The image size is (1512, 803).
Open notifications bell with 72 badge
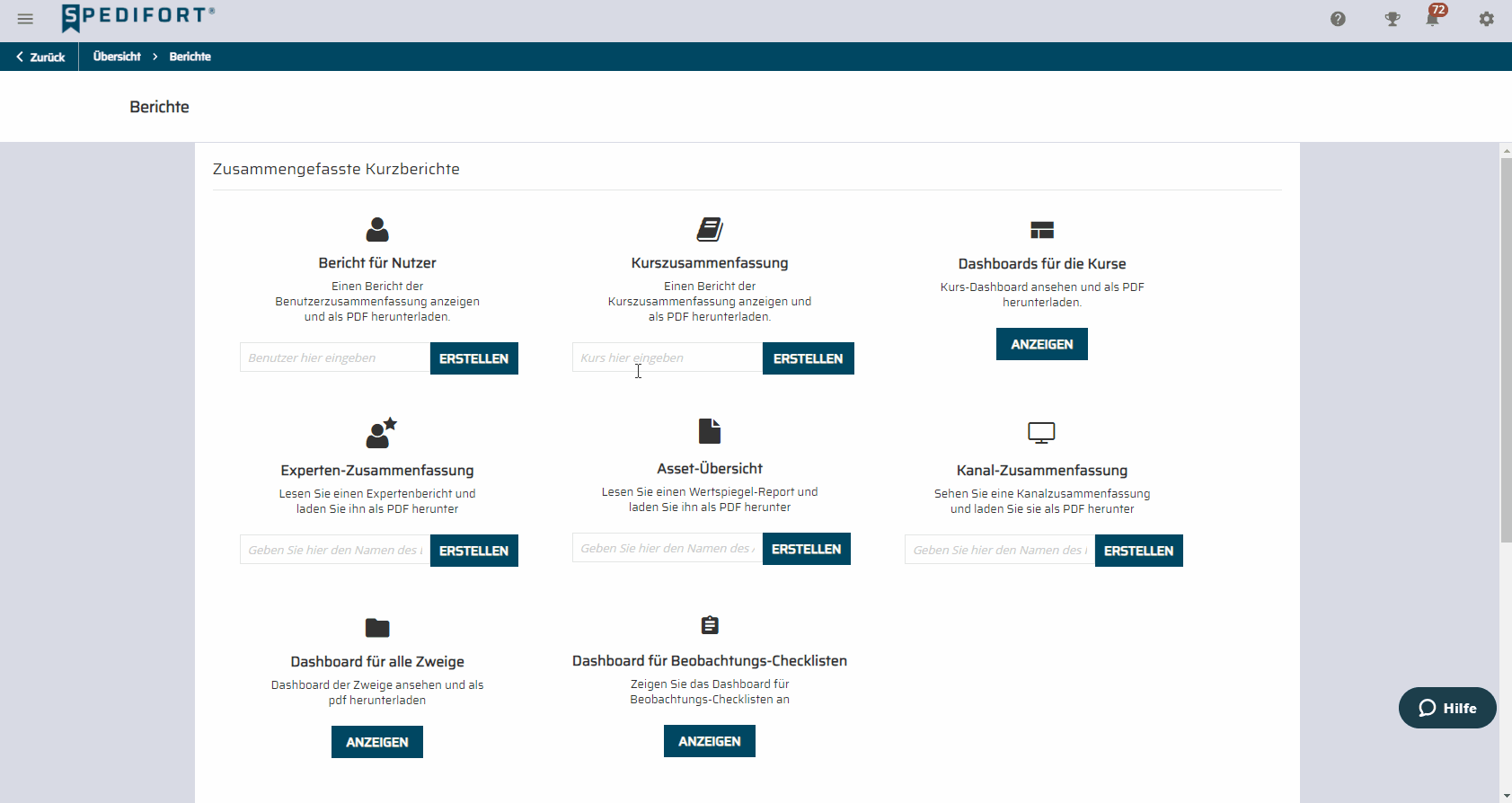click(x=1434, y=17)
